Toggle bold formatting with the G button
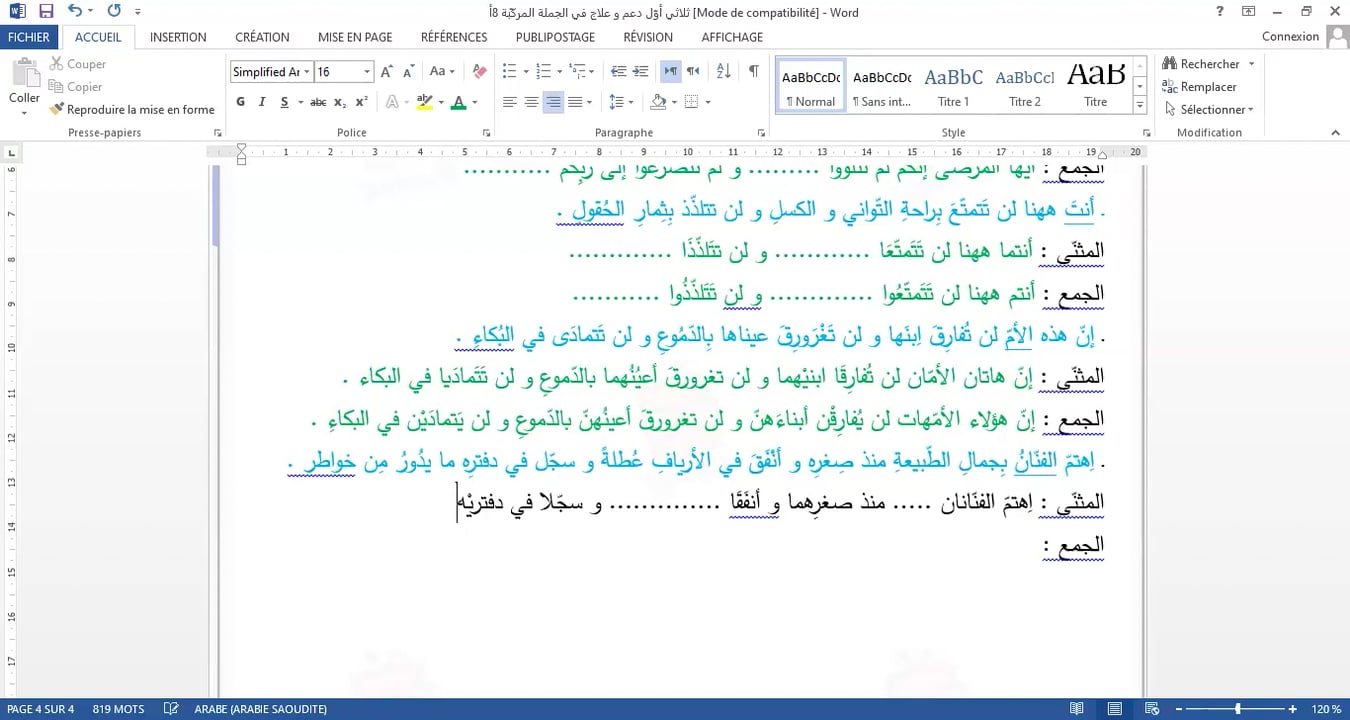 [240, 102]
